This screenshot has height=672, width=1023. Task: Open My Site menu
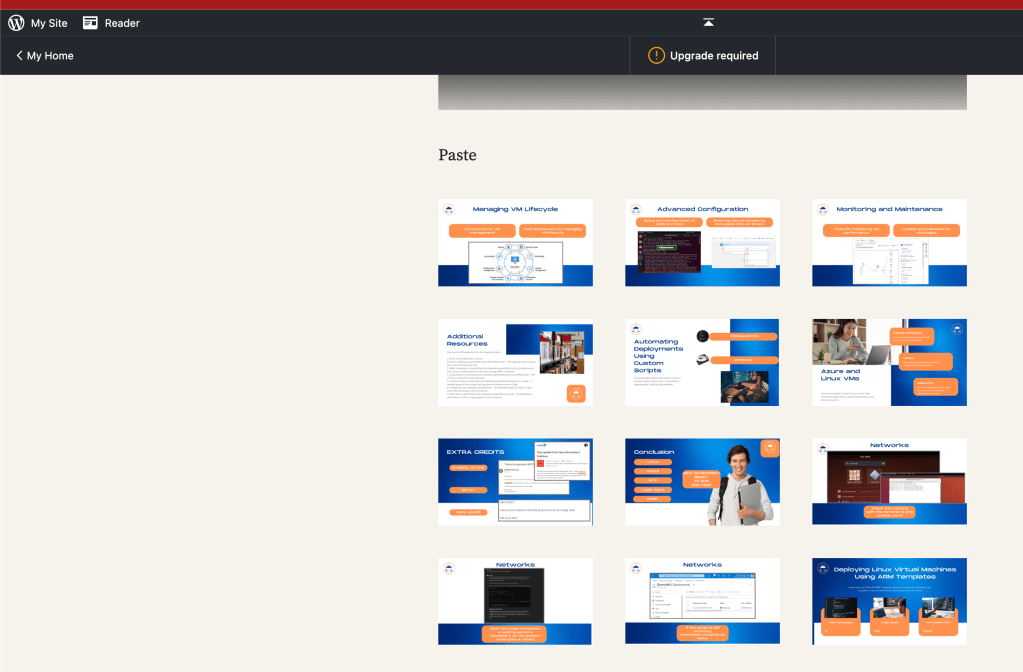[38, 23]
